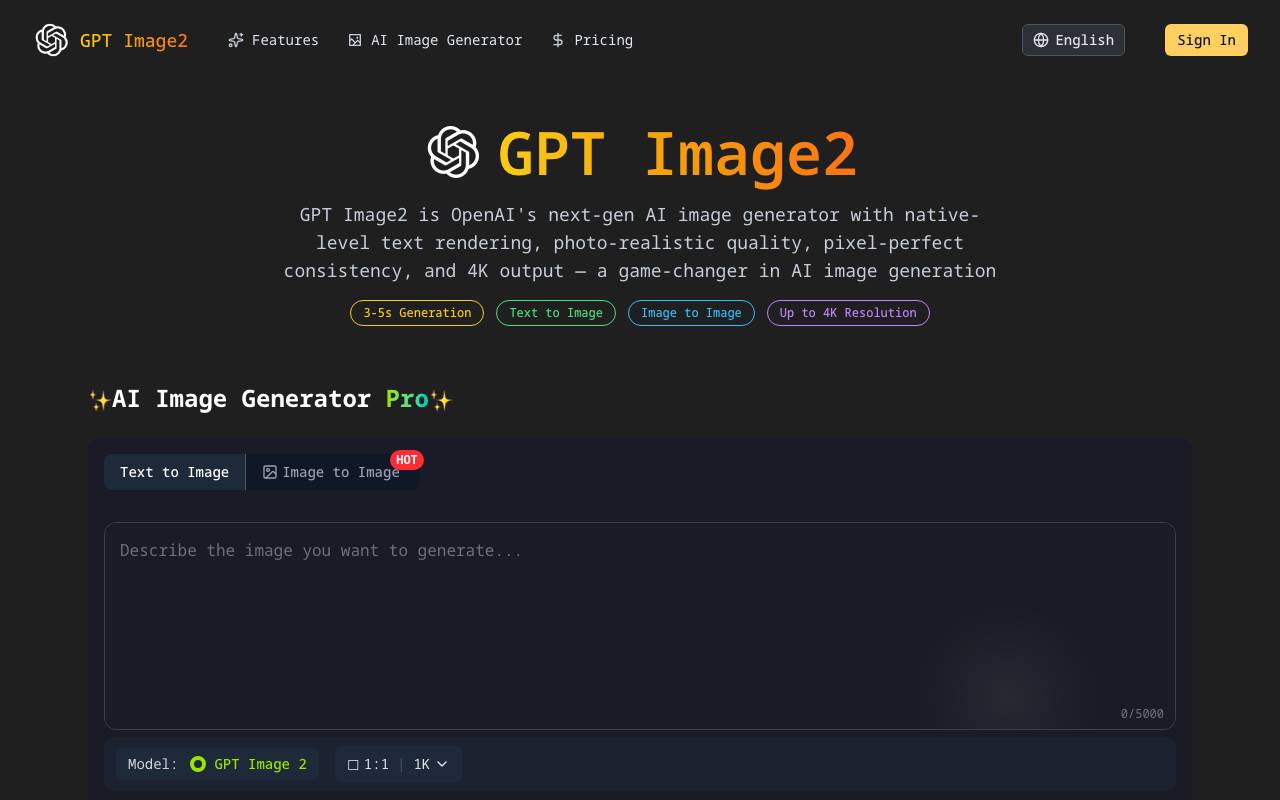Open the English language dropdown
1280x800 pixels.
(x=1073, y=40)
